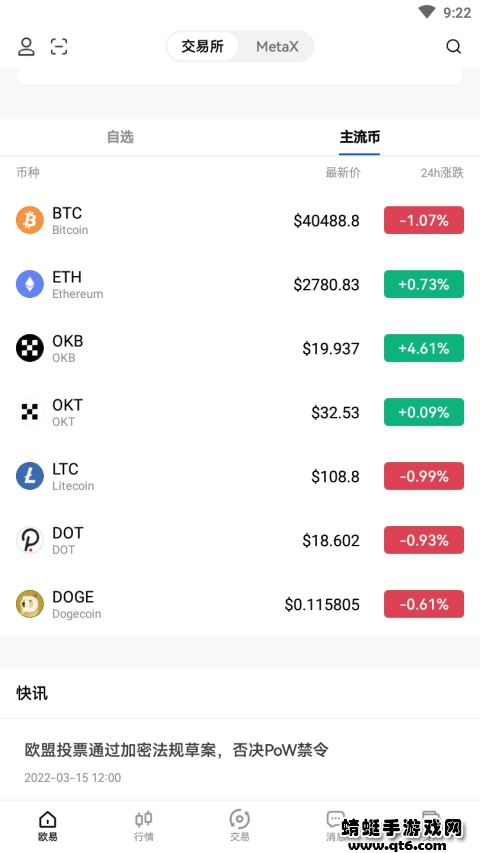The image size is (480, 853).
Task: Sort by 24h涨跌 column header
Action: 442,173
